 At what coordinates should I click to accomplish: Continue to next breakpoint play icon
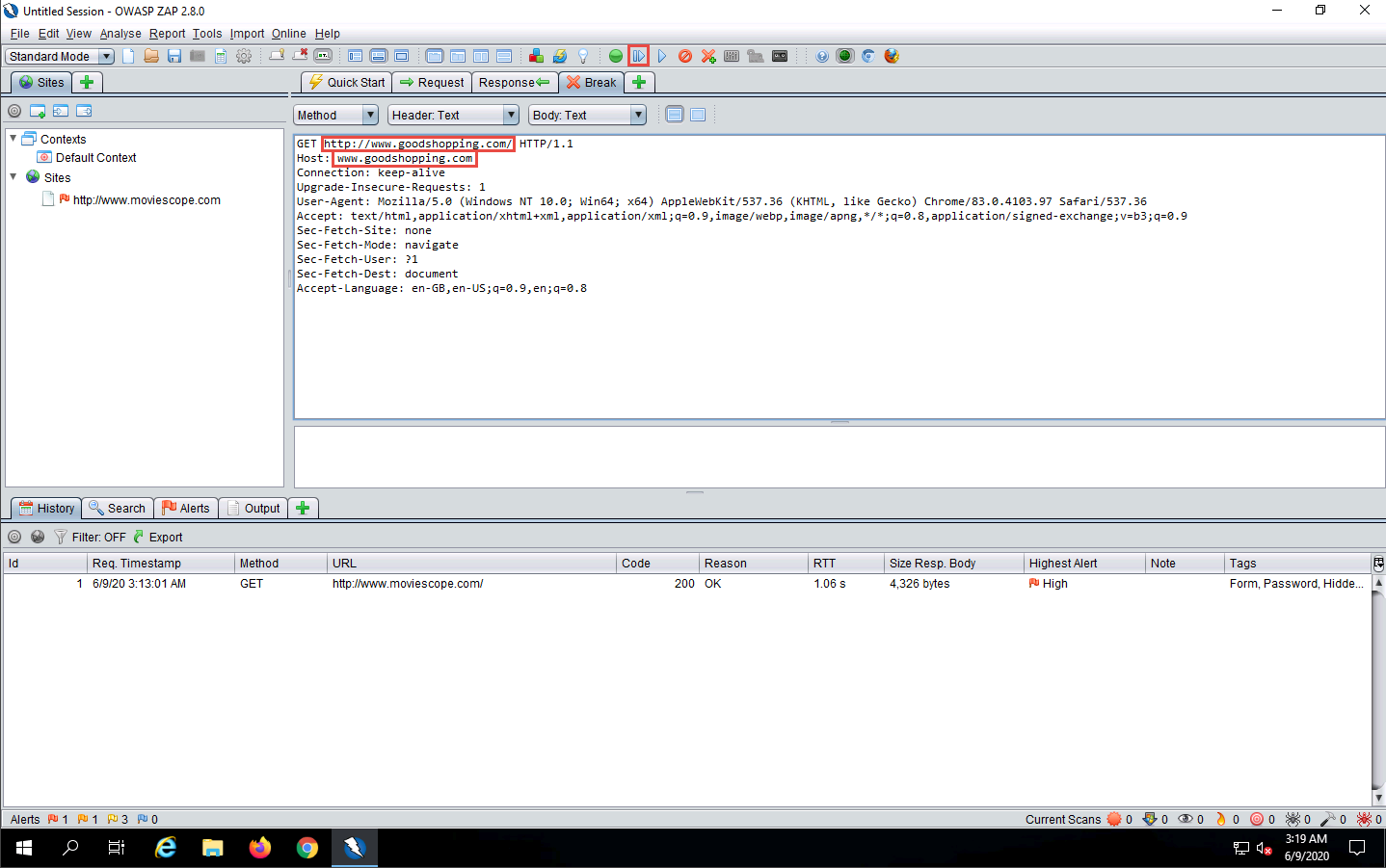[x=662, y=56]
